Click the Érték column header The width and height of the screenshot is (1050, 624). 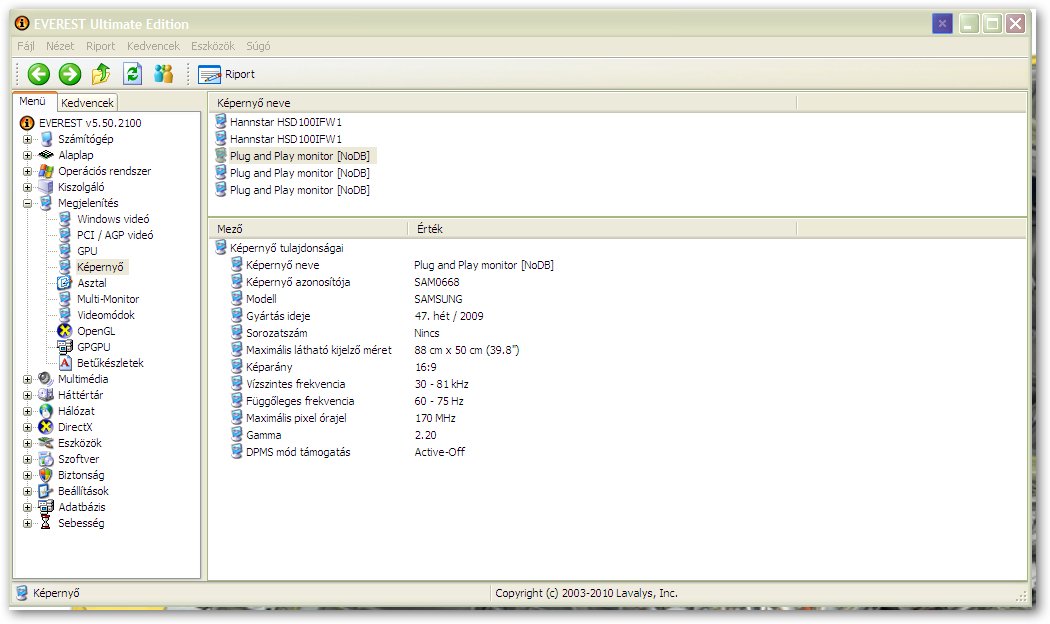point(602,229)
